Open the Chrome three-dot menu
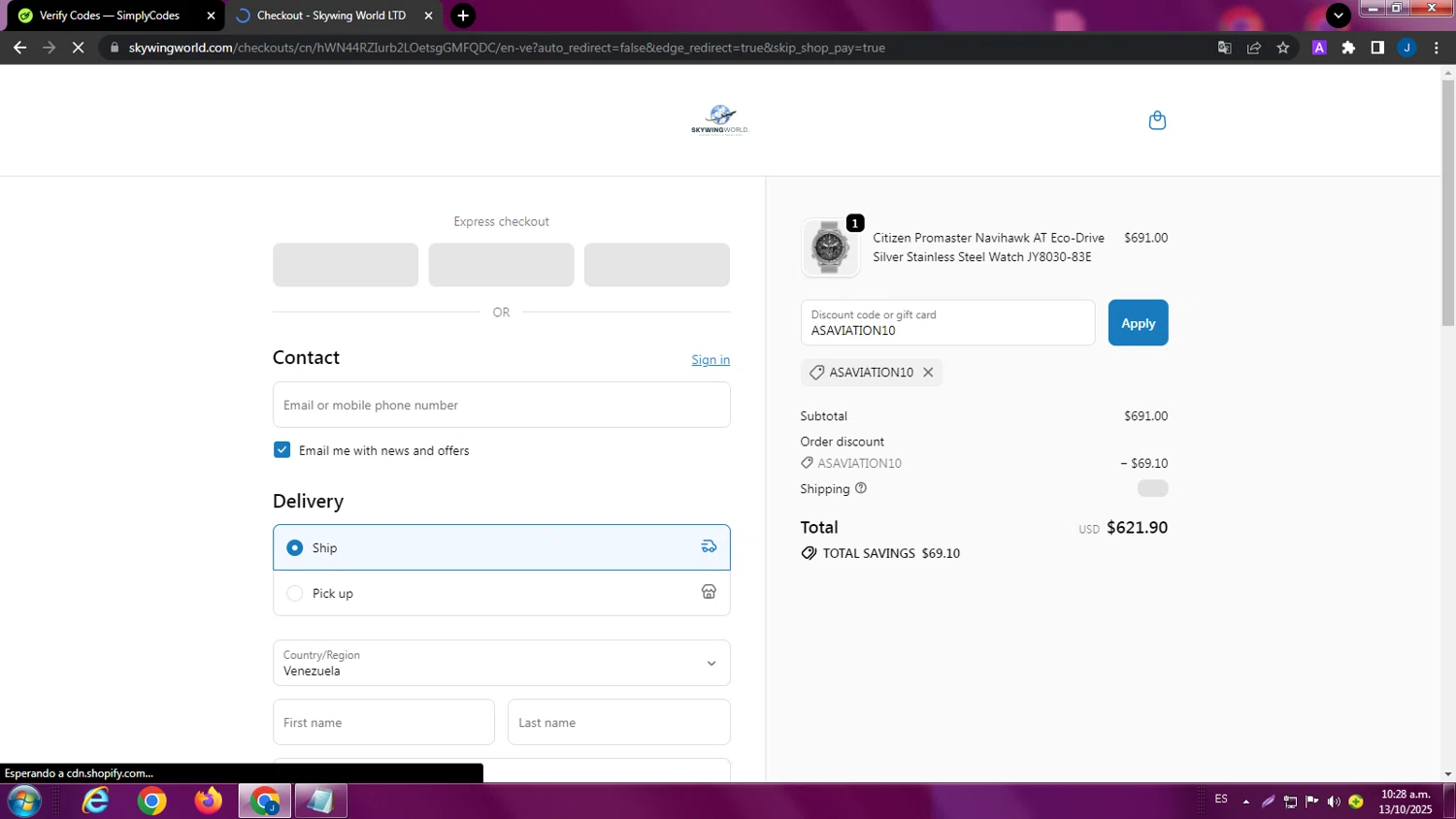The width and height of the screenshot is (1456, 819). (1437, 48)
